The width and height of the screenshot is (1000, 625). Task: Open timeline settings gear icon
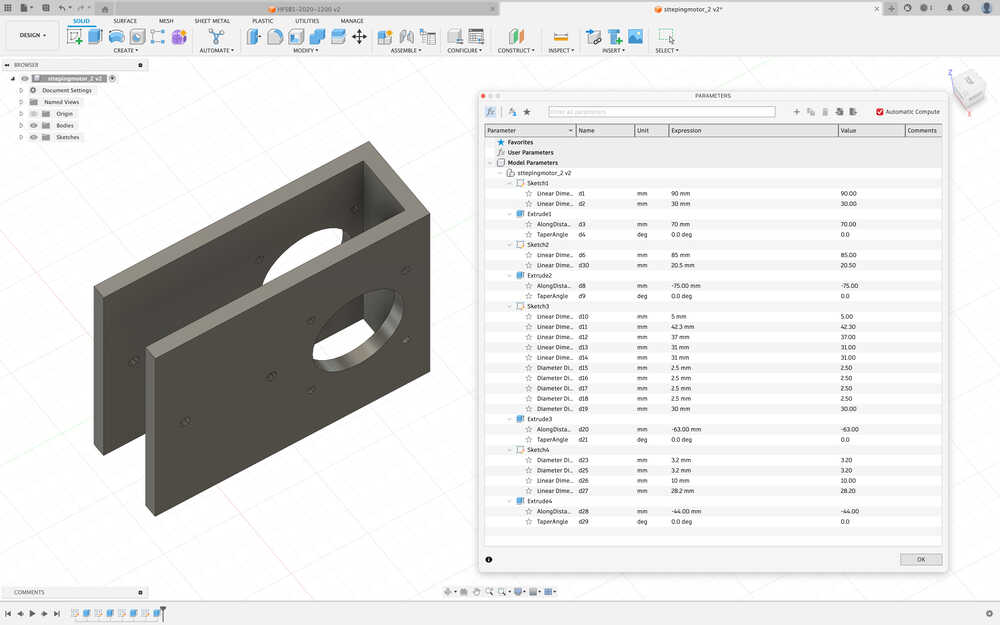click(x=989, y=614)
